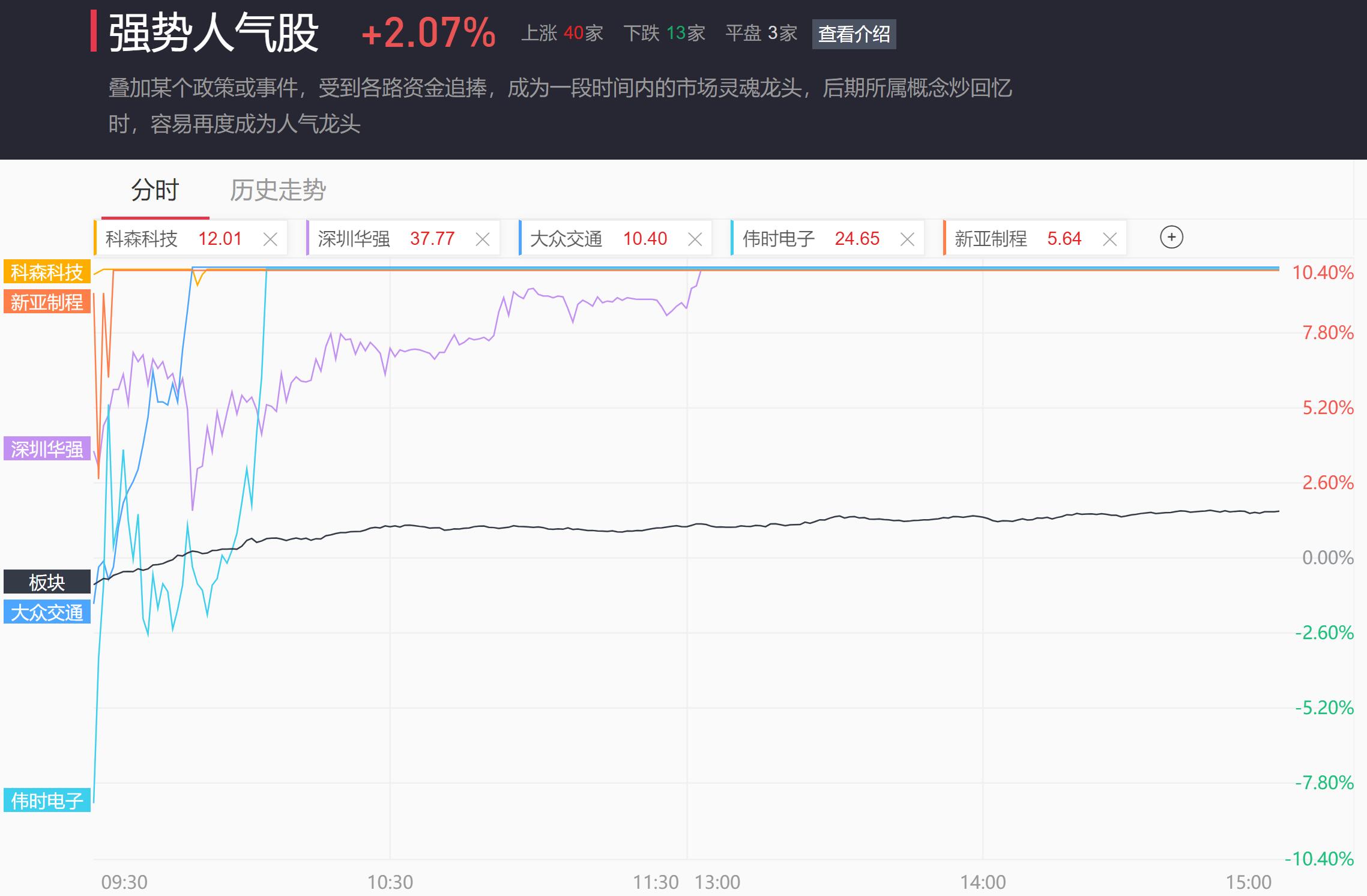Click the 深圳华强 37.77 stock chip
1367x896 pixels.
pos(386,239)
